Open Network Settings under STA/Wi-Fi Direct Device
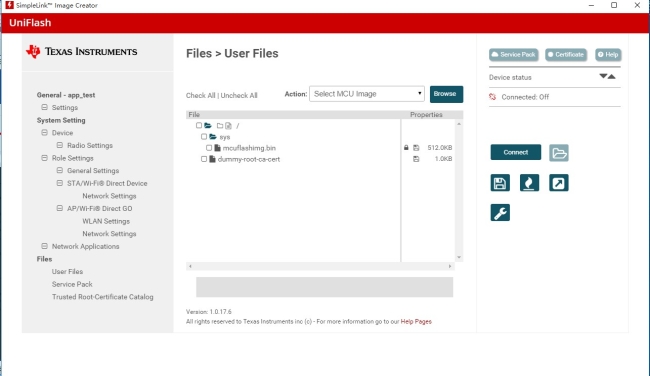 [109, 196]
